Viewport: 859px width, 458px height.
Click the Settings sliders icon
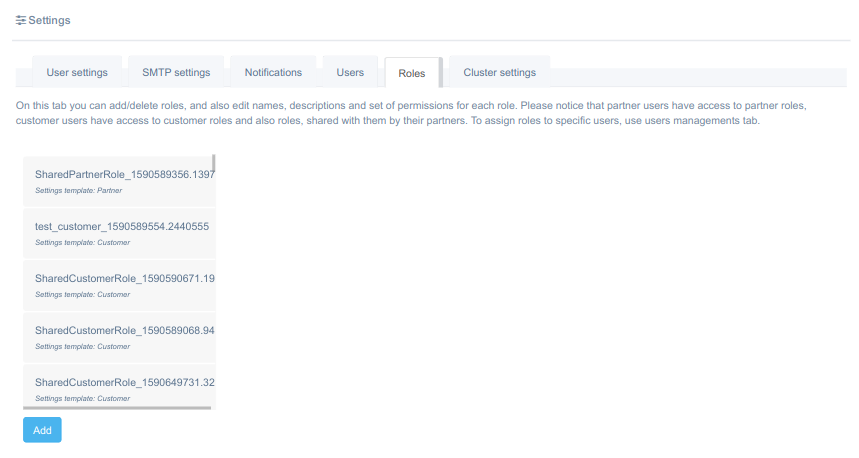(x=20, y=20)
